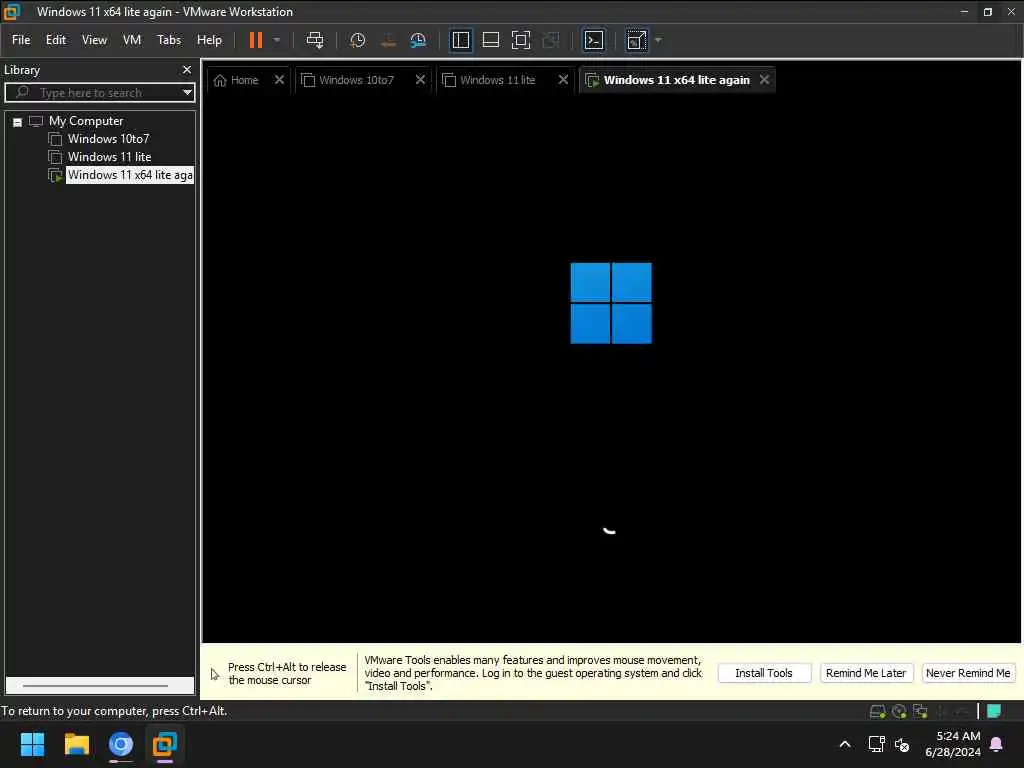Click the muted volume tray icon
This screenshot has height=768, width=1024.
tap(903, 744)
